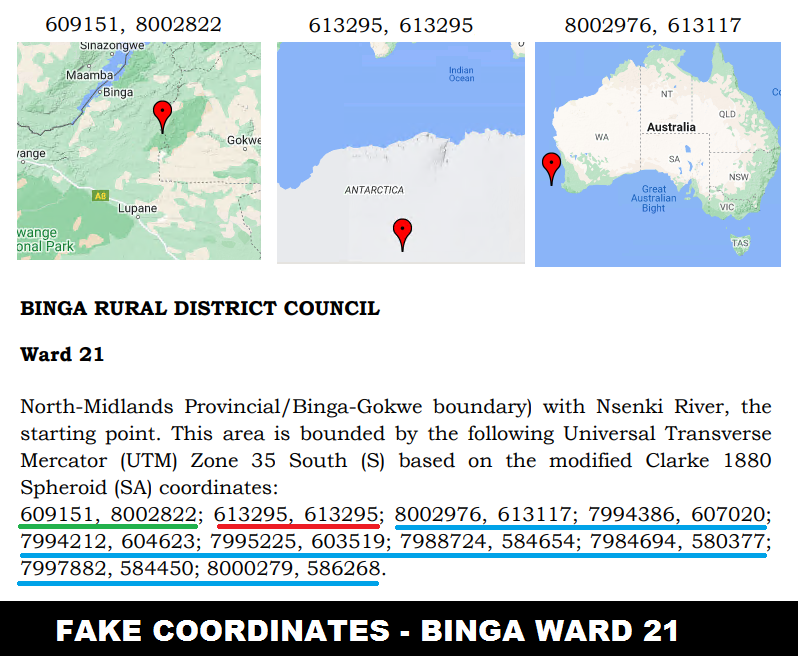Click the caption '609151, 8002822' above first map
The width and height of the screenshot is (798, 656).
133,24
